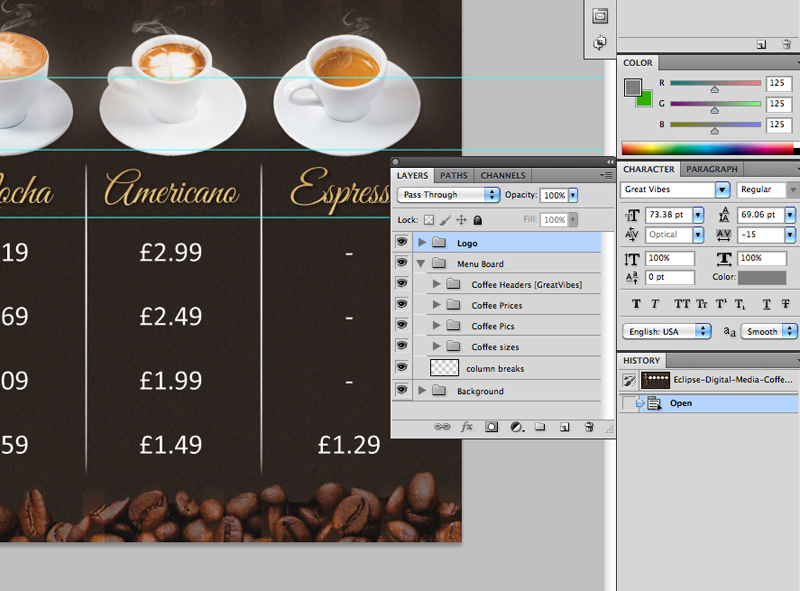Delete layer with Layers panel trash icon
This screenshot has width=800, height=591.
(589, 427)
